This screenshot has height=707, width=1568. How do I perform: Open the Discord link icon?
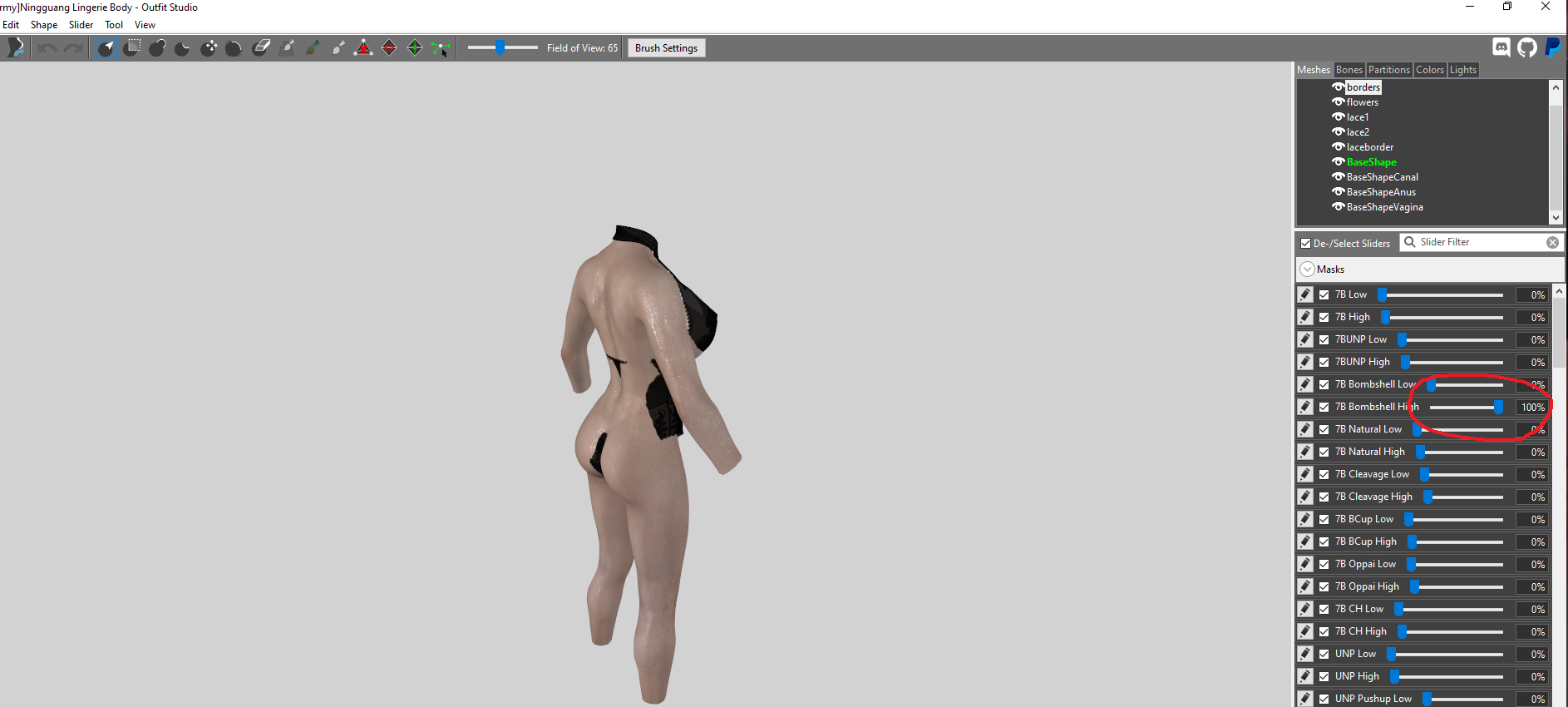(x=1501, y=47)
